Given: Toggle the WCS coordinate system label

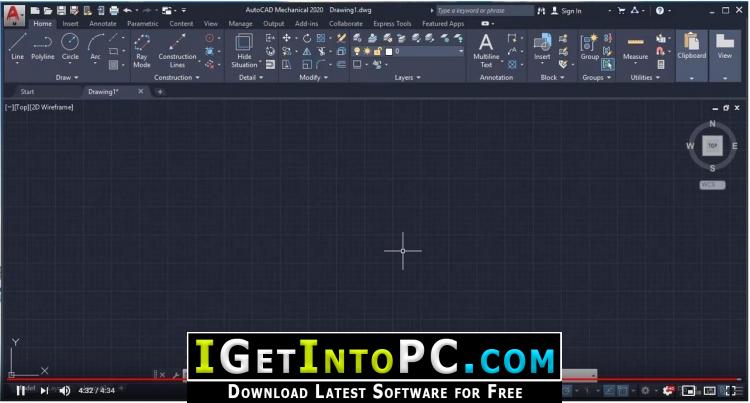Looking at the screenshot, I should [x=712, y=185].
